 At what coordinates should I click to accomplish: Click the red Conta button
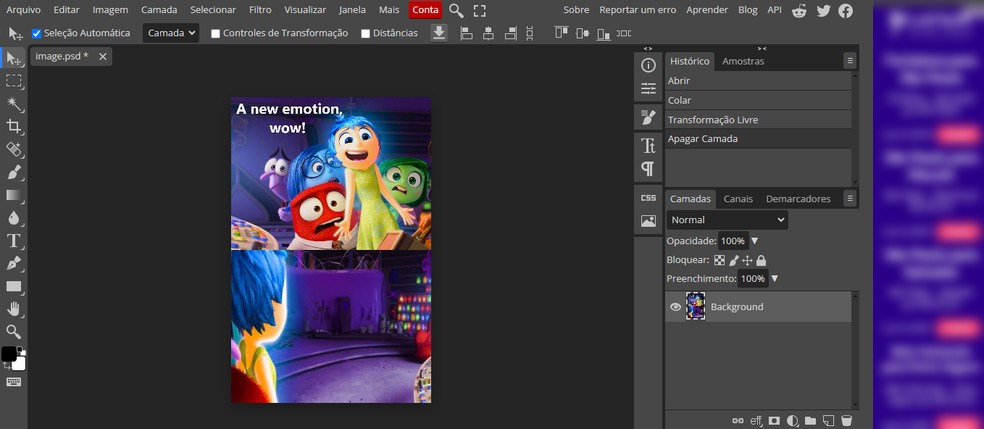click(425, 10)
